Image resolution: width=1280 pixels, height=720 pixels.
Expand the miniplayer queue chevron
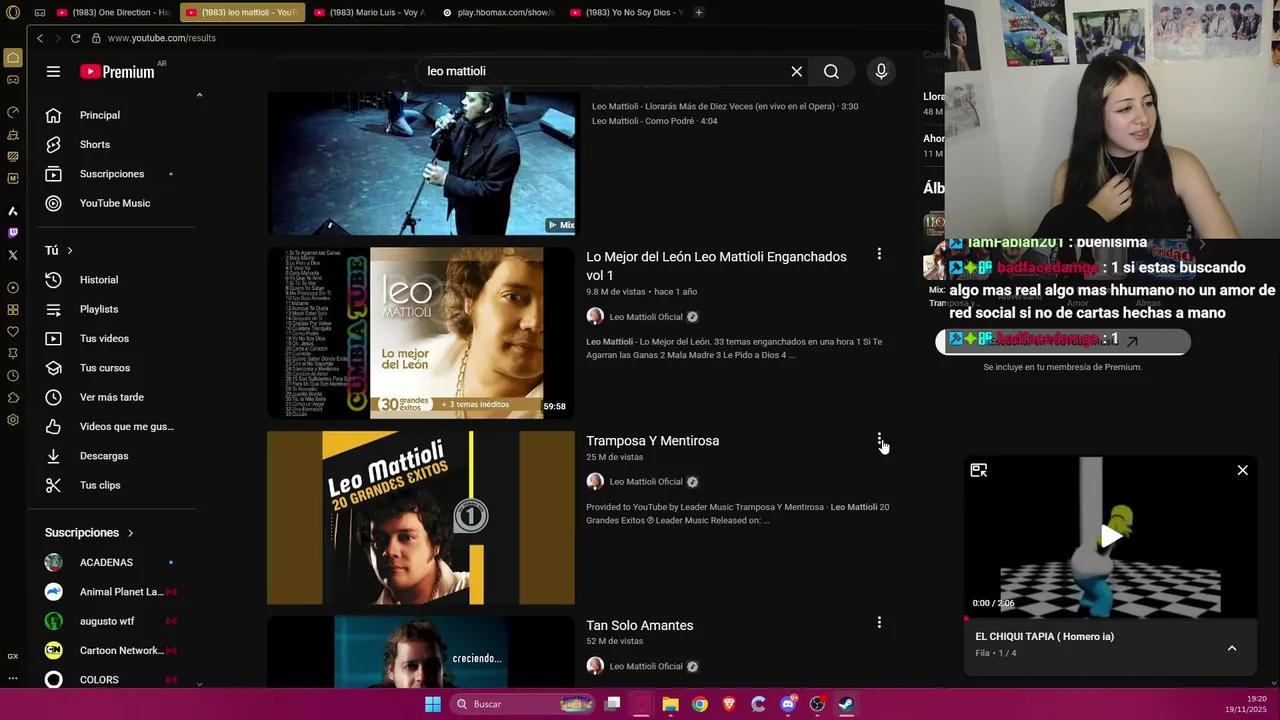(x=1232, y=648)
